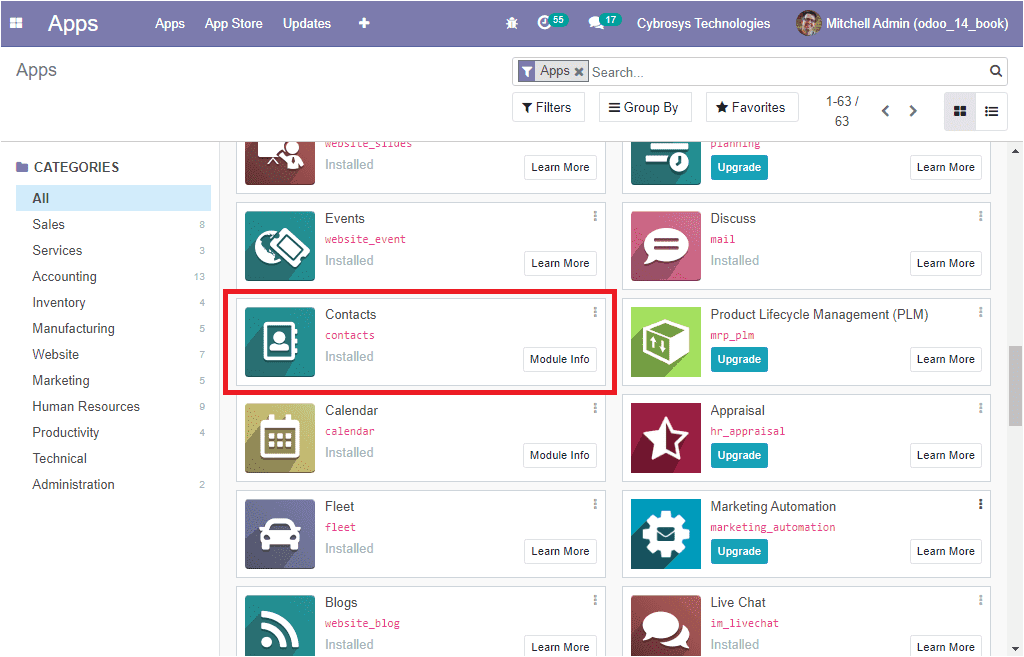1024x657 pixels.
Task: Click the Calendar app icon
Action: coord(280,438)
